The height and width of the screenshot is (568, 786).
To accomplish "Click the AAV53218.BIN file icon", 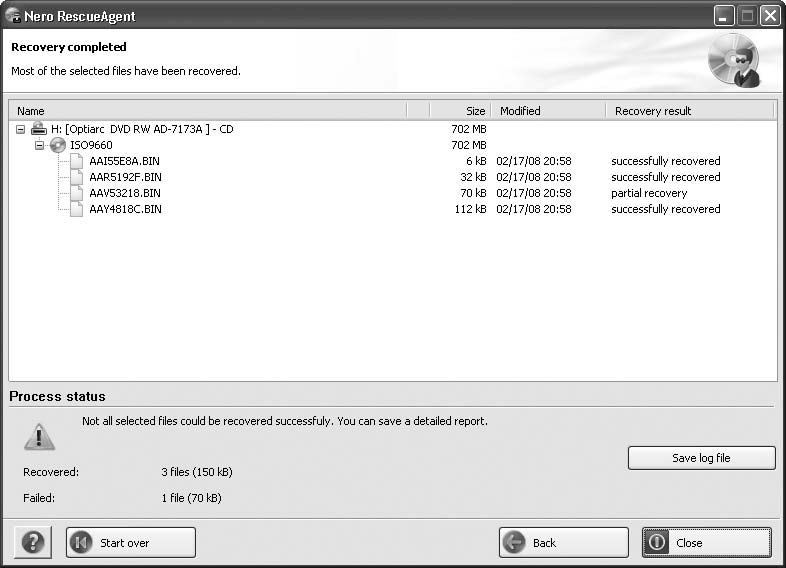I will pyautogui.click(x=77, y=193).
